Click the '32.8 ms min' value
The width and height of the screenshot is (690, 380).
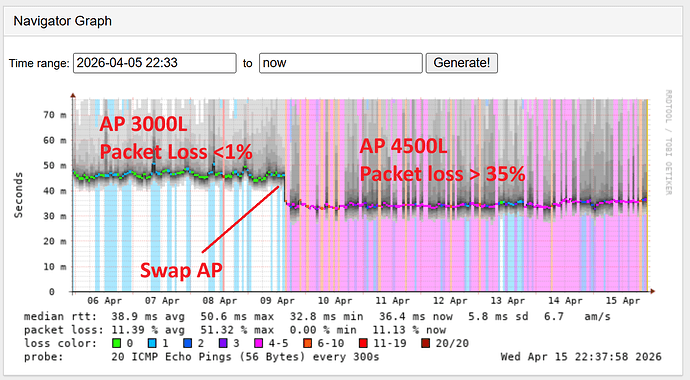(327, 317)
